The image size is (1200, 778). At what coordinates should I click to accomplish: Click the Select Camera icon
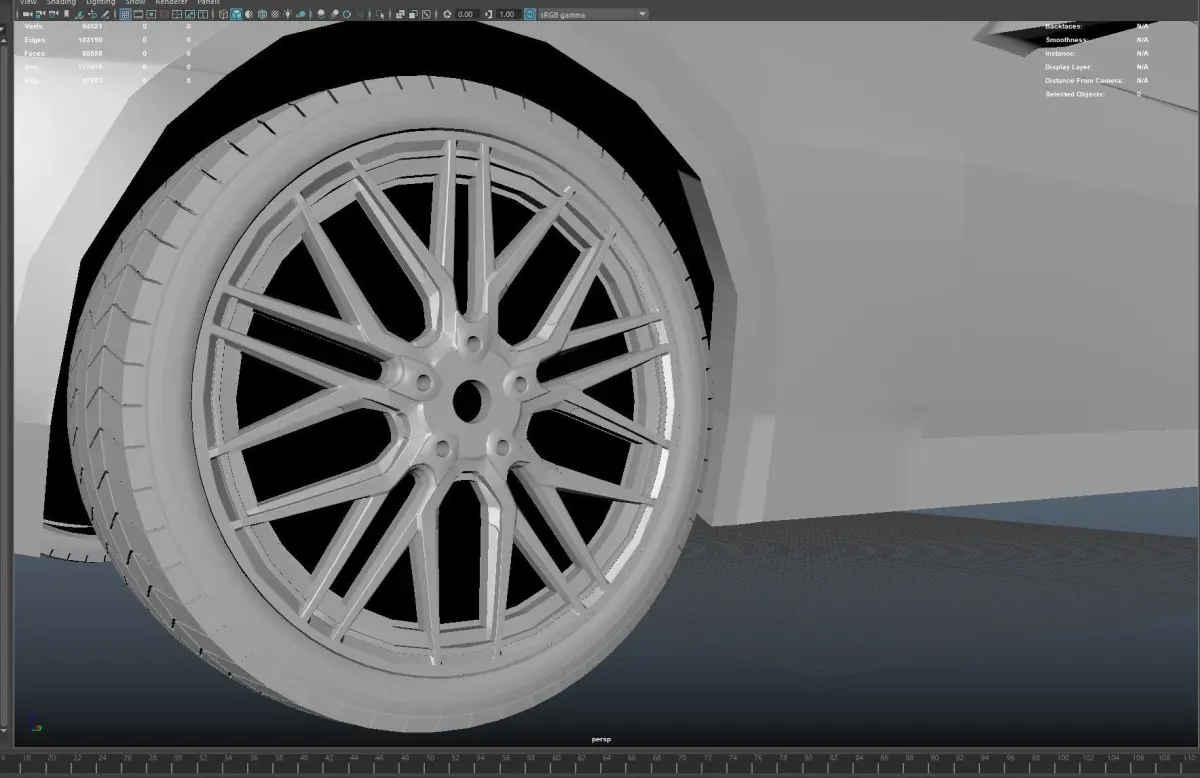(x=26, y=14)
